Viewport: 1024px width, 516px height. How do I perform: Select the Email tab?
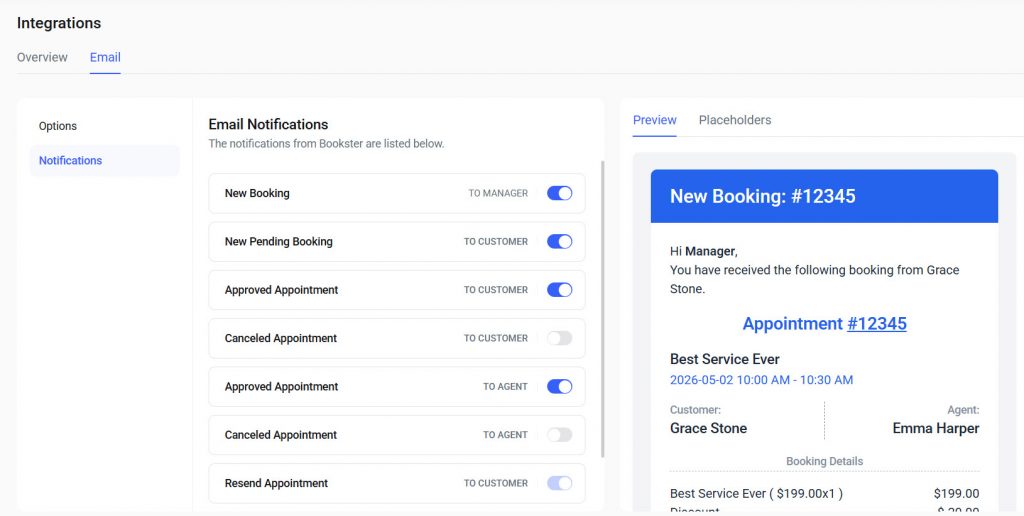(x=105, y=57)
